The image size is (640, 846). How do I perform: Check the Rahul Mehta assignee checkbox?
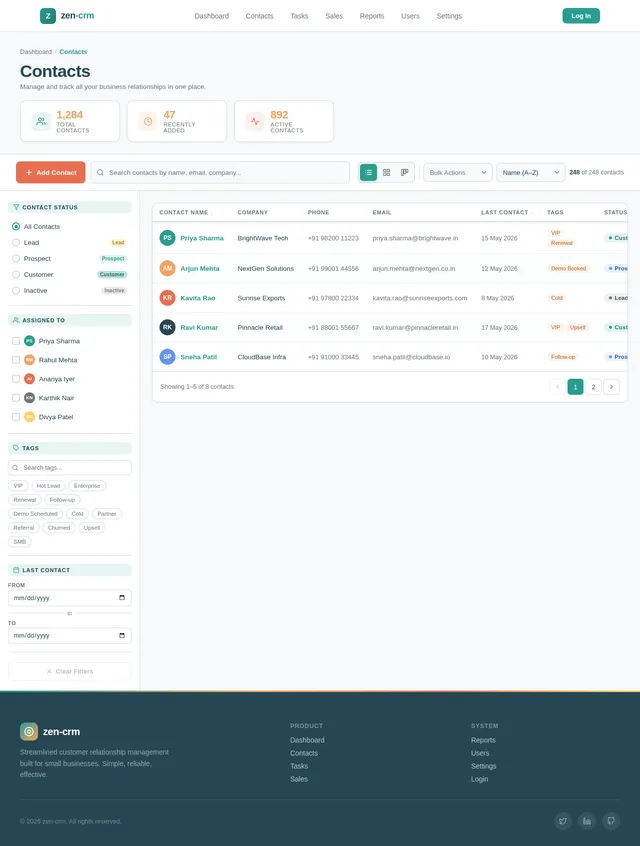click(x=16, y=360)
